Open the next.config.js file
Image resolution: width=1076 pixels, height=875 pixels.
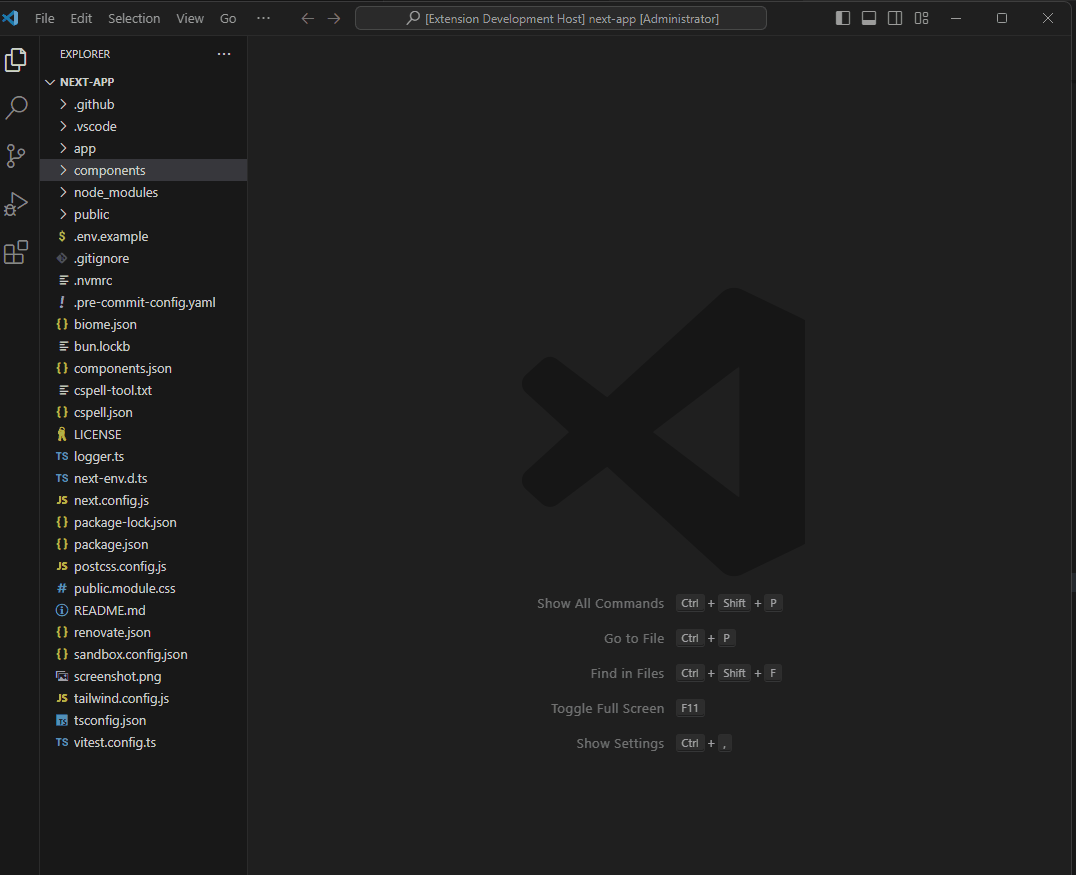(x=143, y=500)
